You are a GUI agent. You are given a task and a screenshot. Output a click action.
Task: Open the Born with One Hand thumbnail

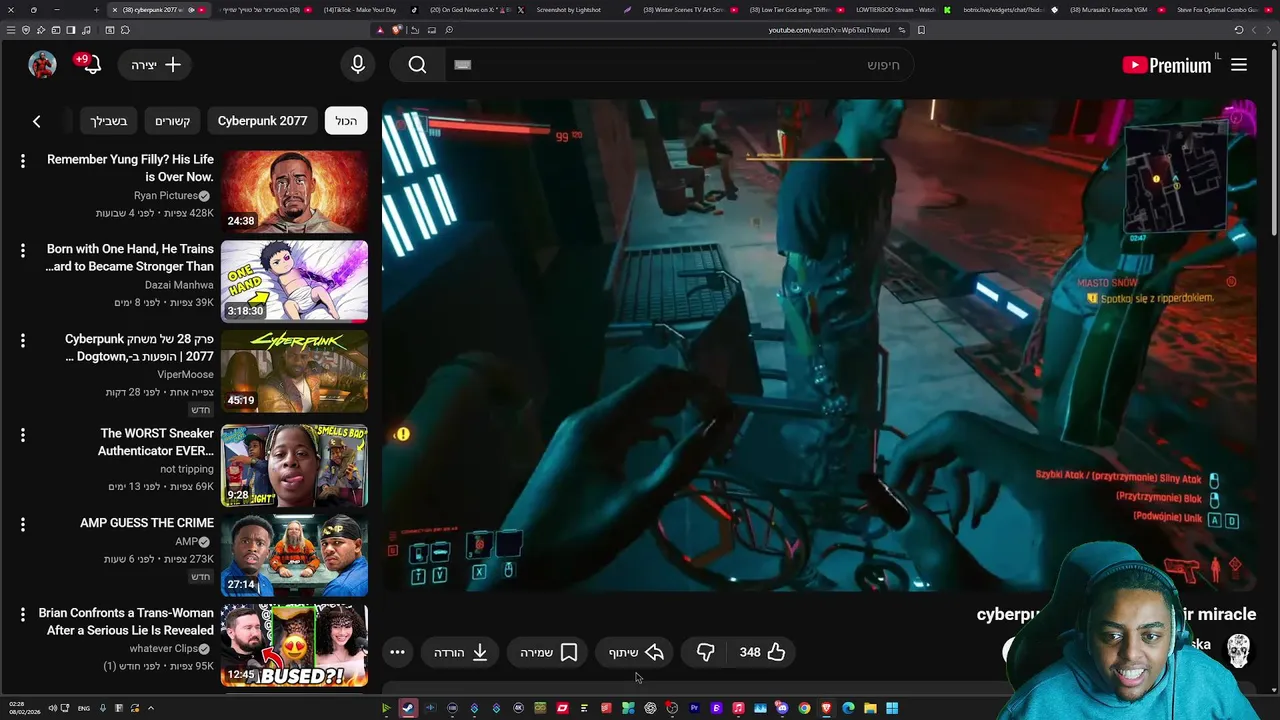[x=294, y=281]
